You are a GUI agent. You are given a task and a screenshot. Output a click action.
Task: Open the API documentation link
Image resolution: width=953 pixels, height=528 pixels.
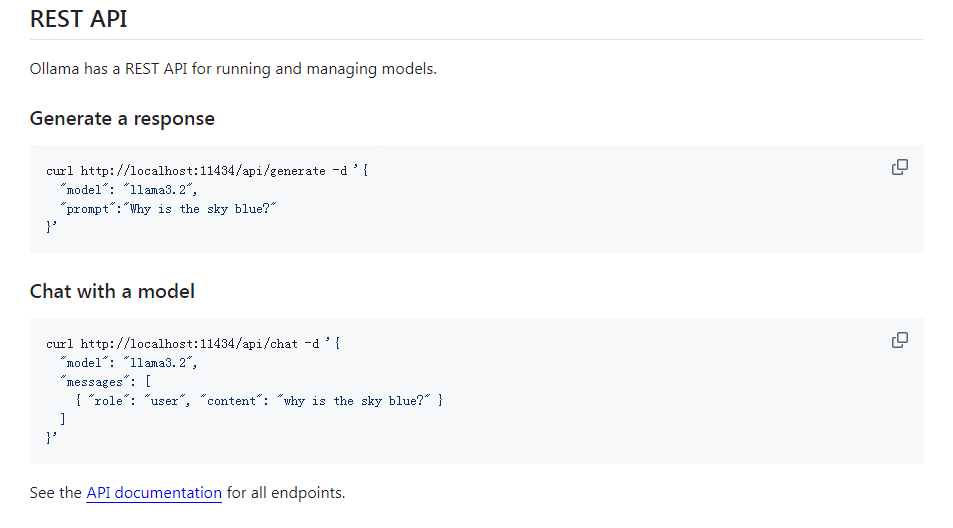pos(154,492)
